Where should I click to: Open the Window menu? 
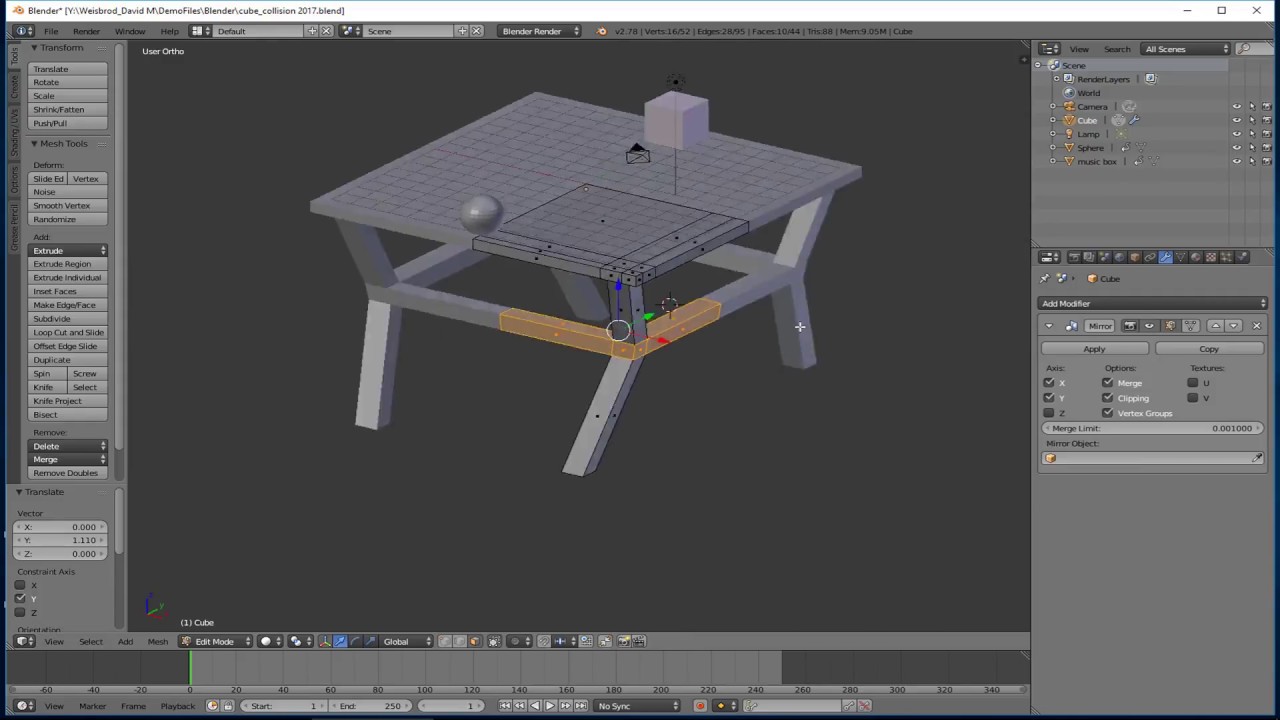coord(129,31)
